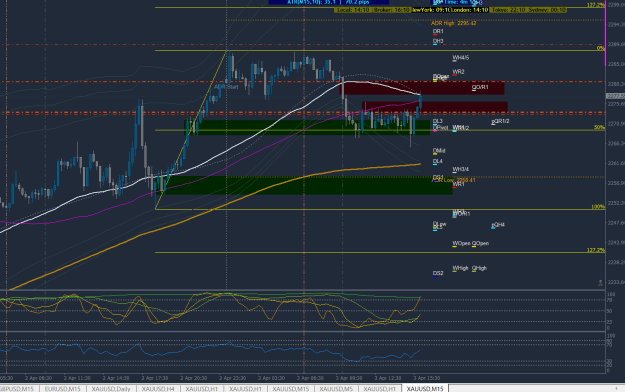Viewport: 625px width, 392px height.
Task: Select the DH3 level label
Action: [438, 41]
